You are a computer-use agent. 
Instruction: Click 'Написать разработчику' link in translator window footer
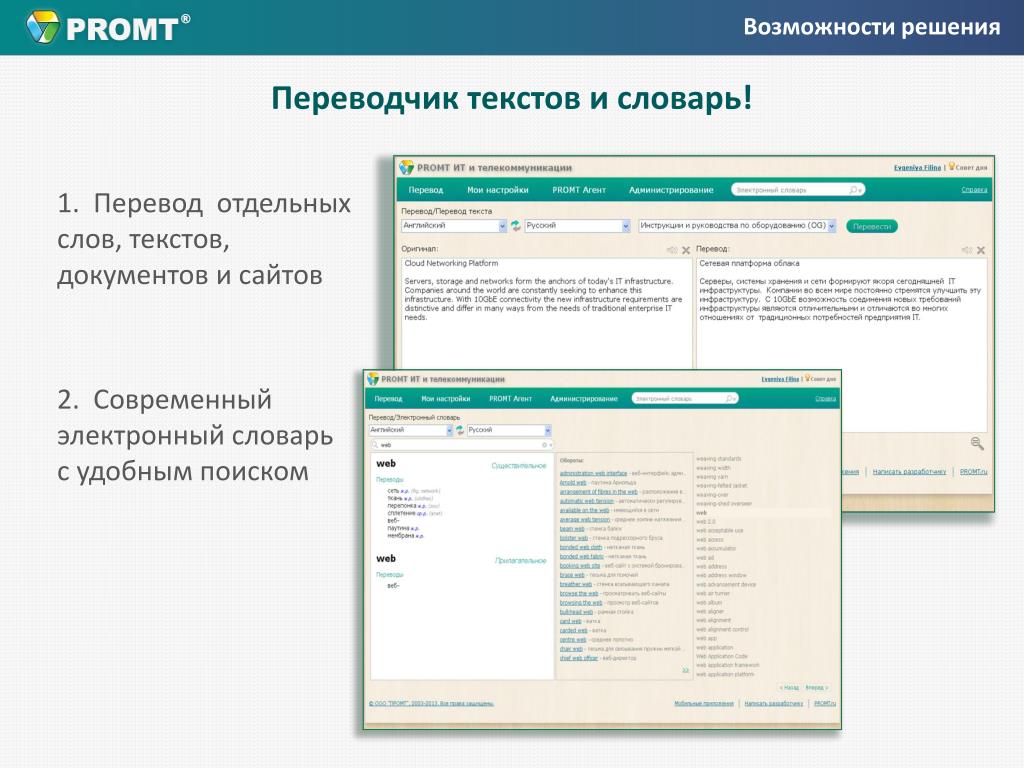pyautogui.click(x=909, y=472)
